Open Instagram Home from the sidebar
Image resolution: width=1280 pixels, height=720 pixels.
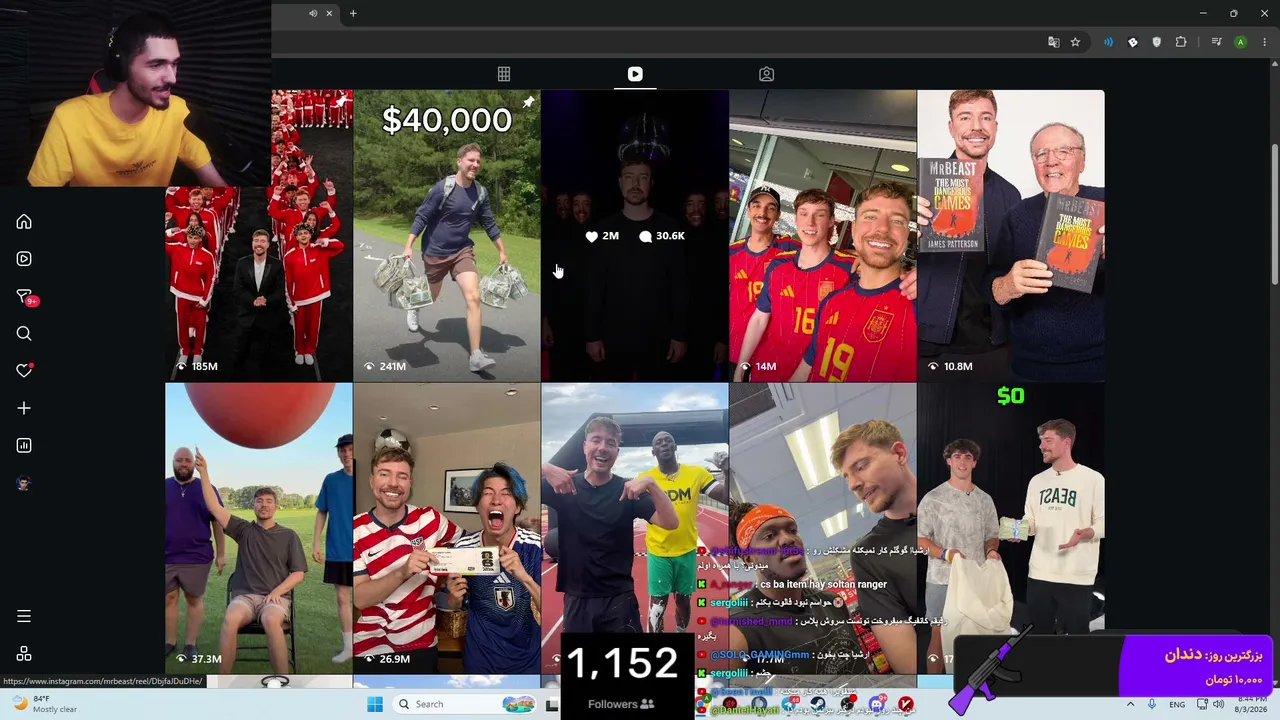coord(24,222)
